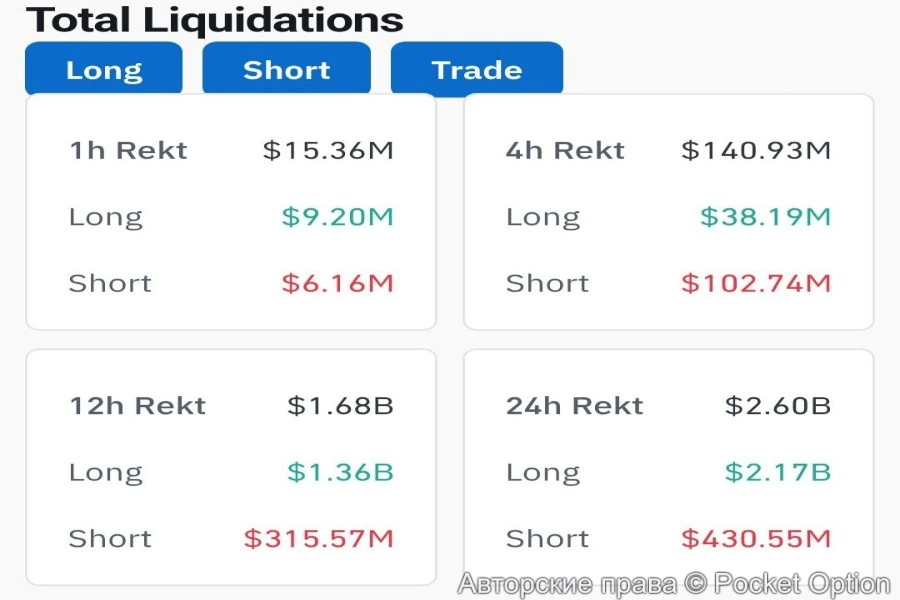Select the 24h Rekt label
This screenshot has width=900, height=600.
574,406
